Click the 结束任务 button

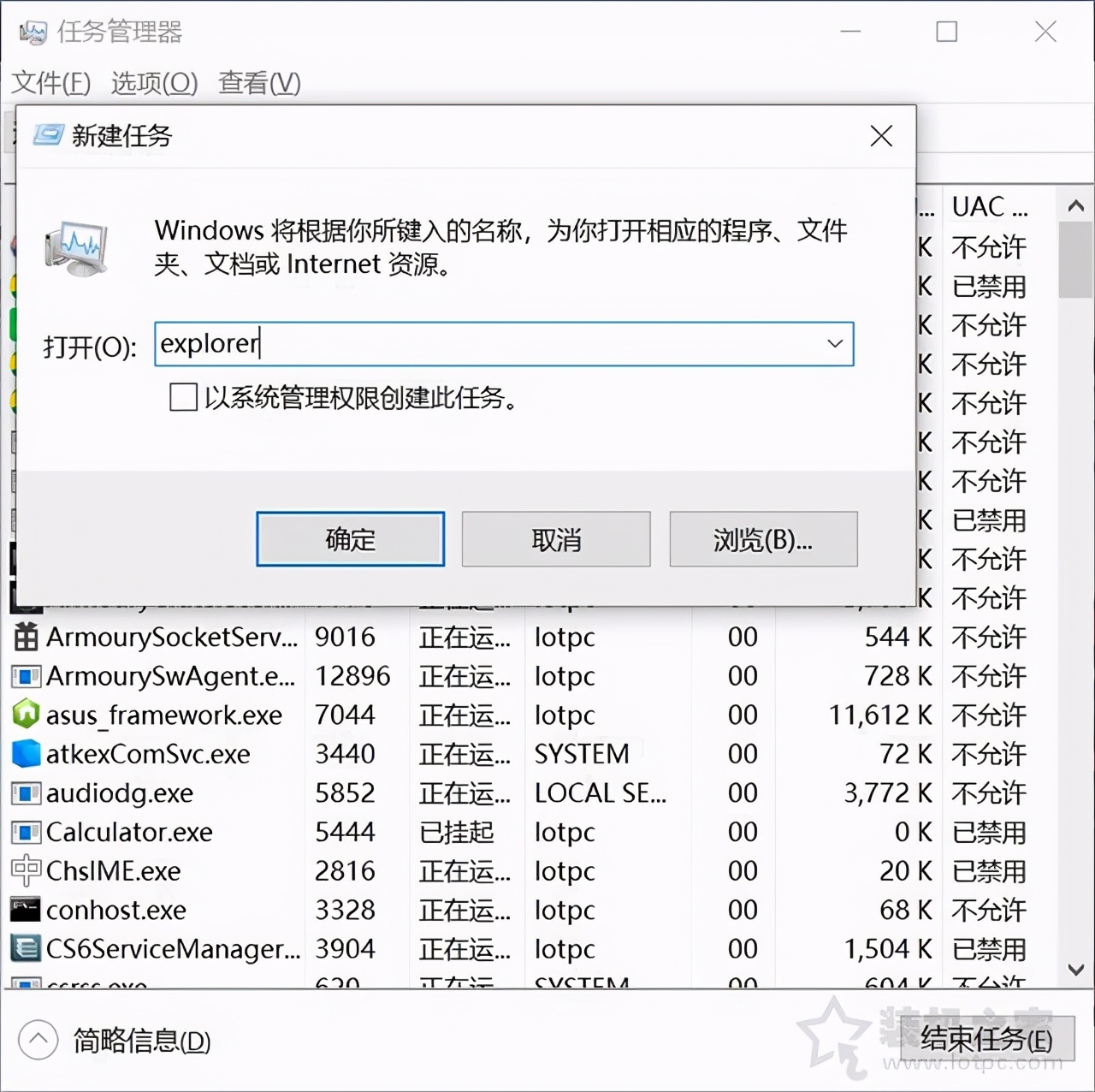(985, 1040)
